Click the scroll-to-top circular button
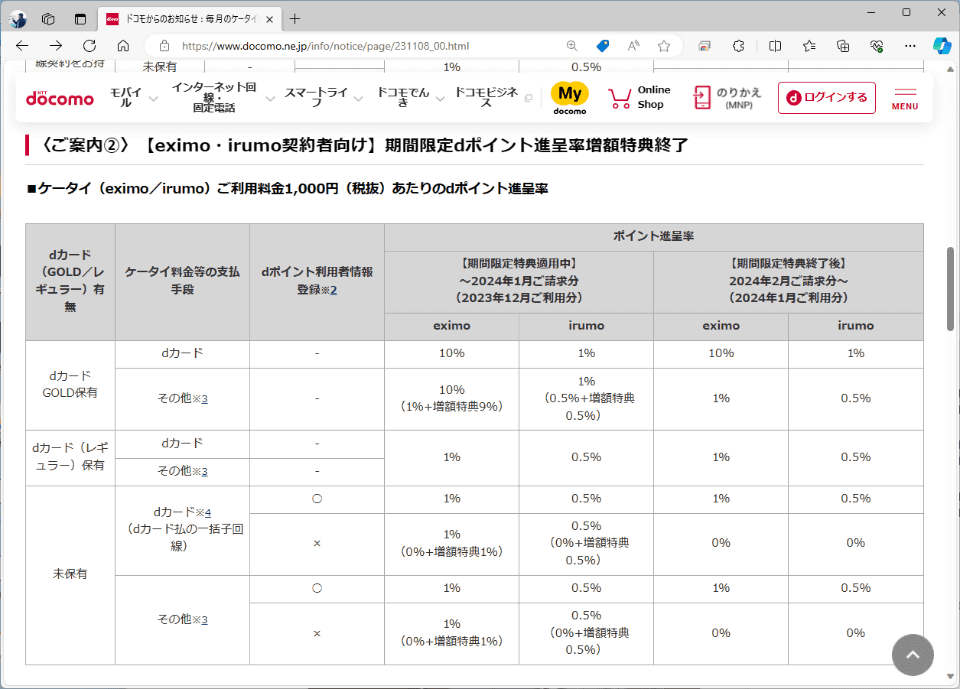The height and width of the screenshot is (689, 960). coord(912,655)
